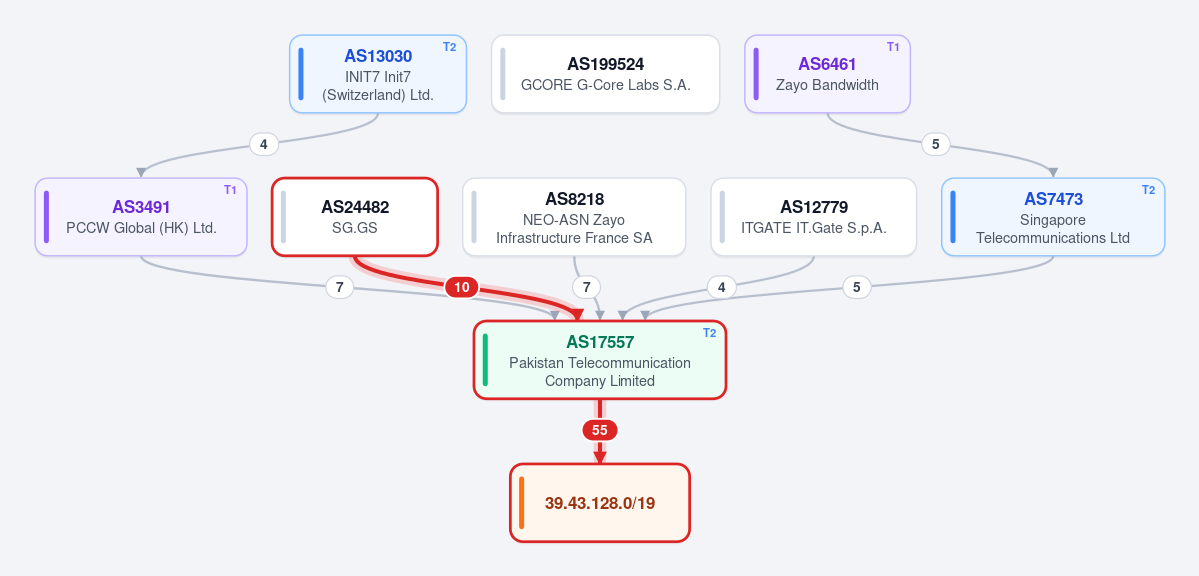The height and width of the screenshot is (576, 1199).
Task: Select the highlighted AS24482 SG.GS node
Action: (355, 217)
